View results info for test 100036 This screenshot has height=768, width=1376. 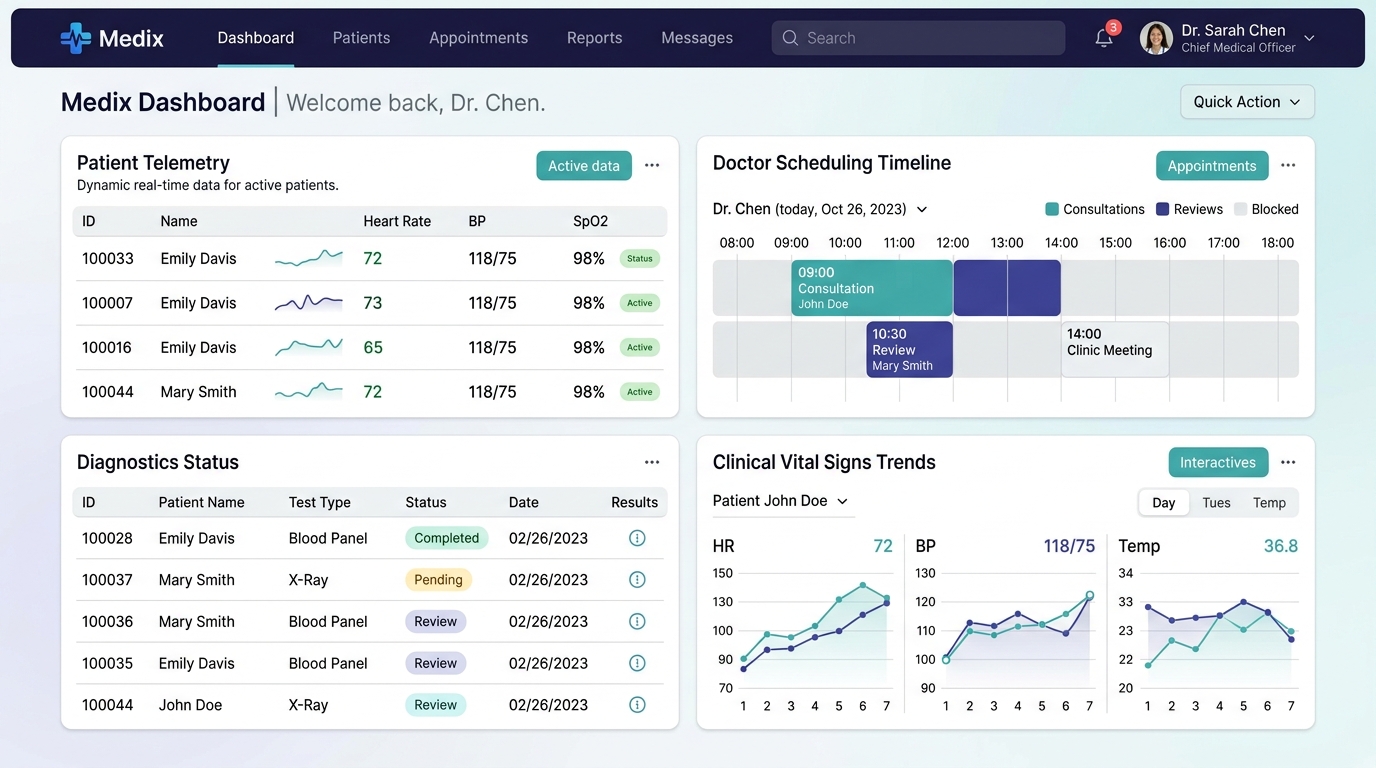click(x=637, y=621)
